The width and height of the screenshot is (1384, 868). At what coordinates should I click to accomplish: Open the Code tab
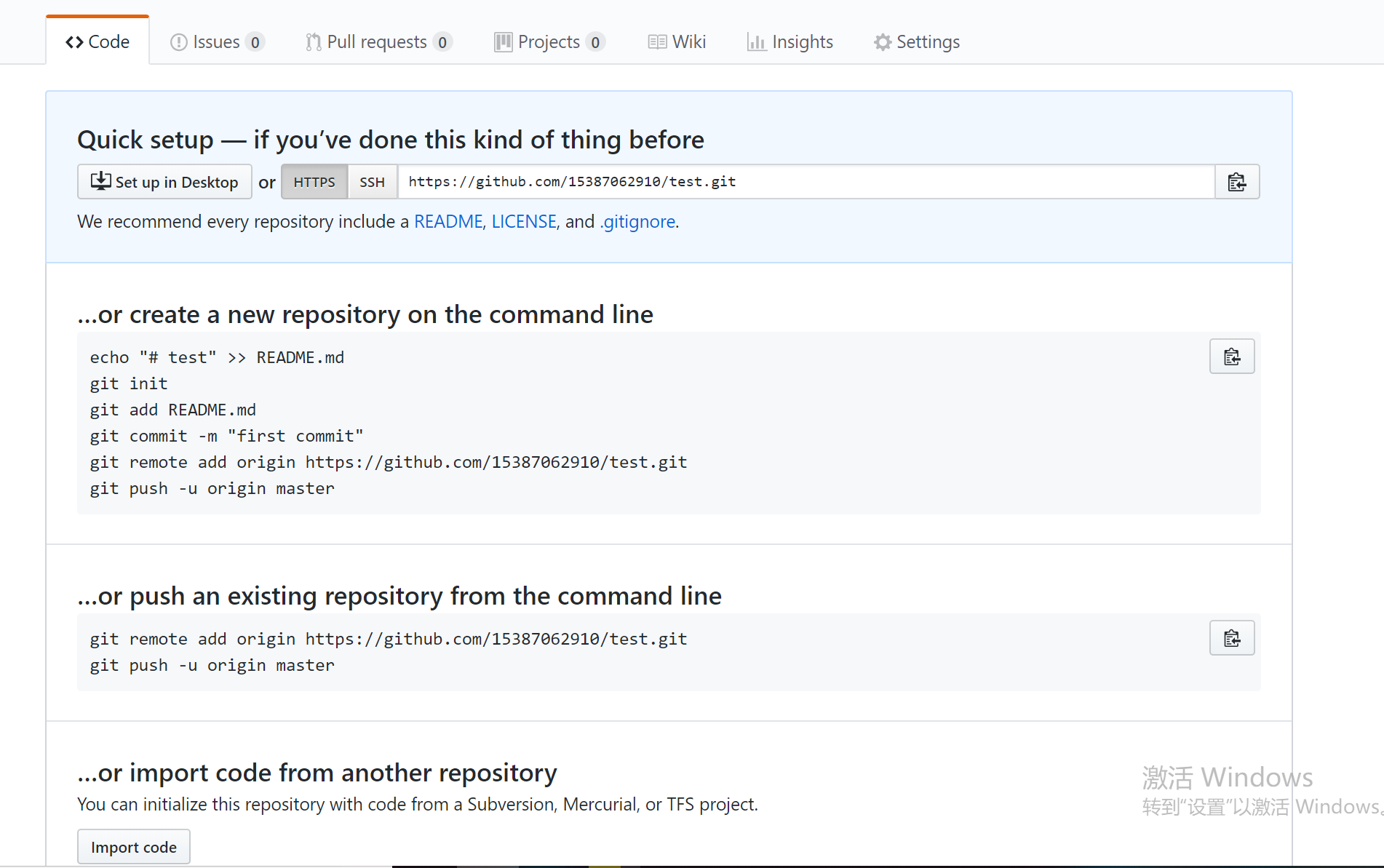(98, 41)
